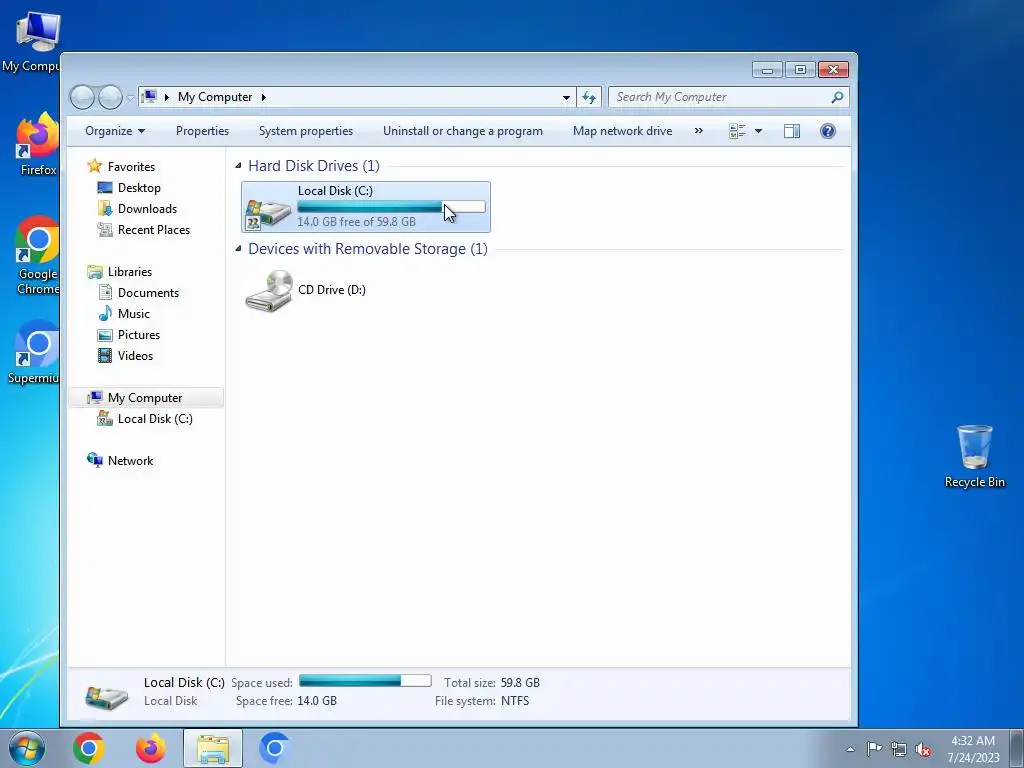This screenshot has height=768, width=1024.
Task: Click the Network icon in navigation pane
Action: tap(95, 460)
